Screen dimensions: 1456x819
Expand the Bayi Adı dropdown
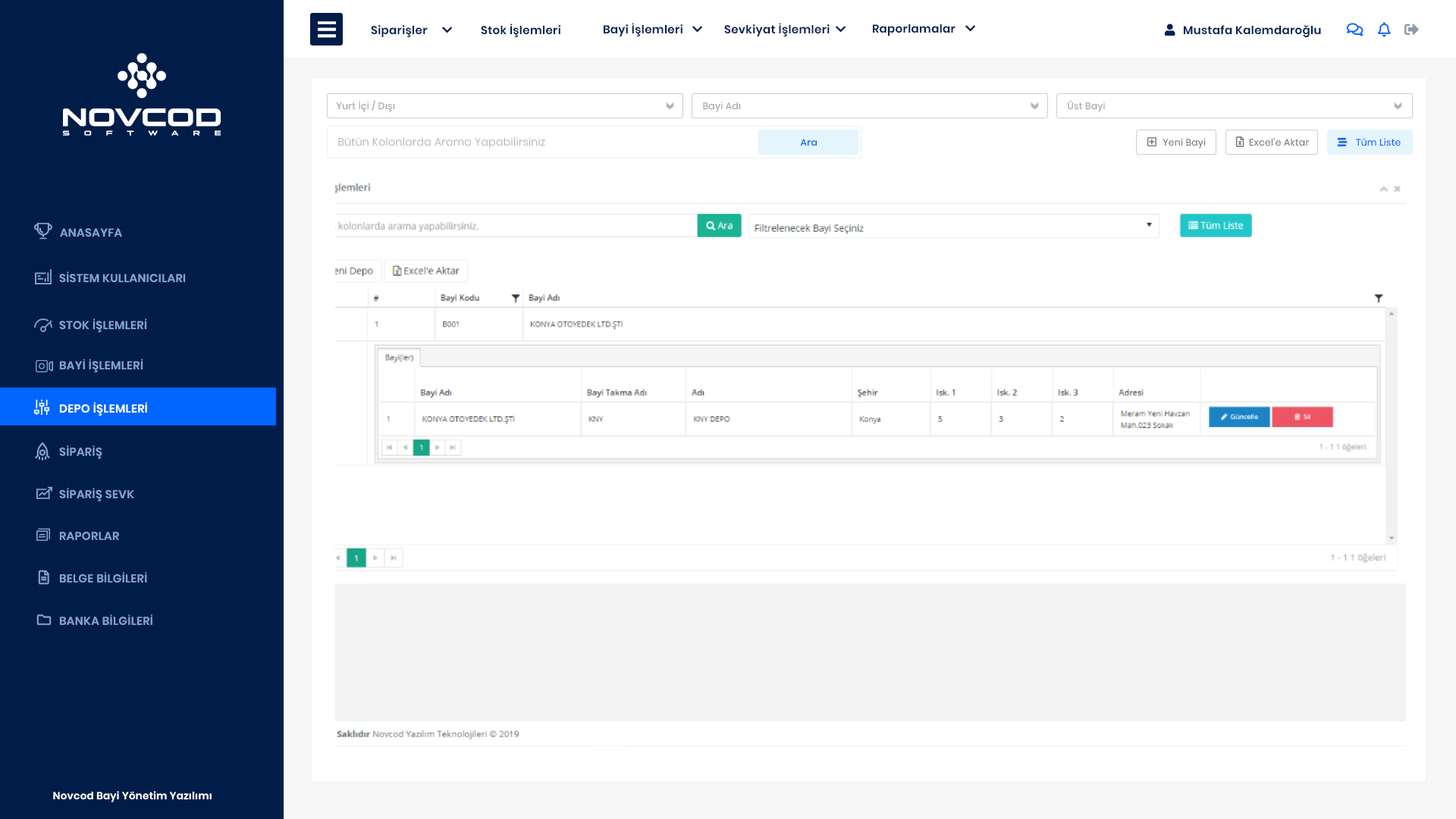click(x=869, y=106)
